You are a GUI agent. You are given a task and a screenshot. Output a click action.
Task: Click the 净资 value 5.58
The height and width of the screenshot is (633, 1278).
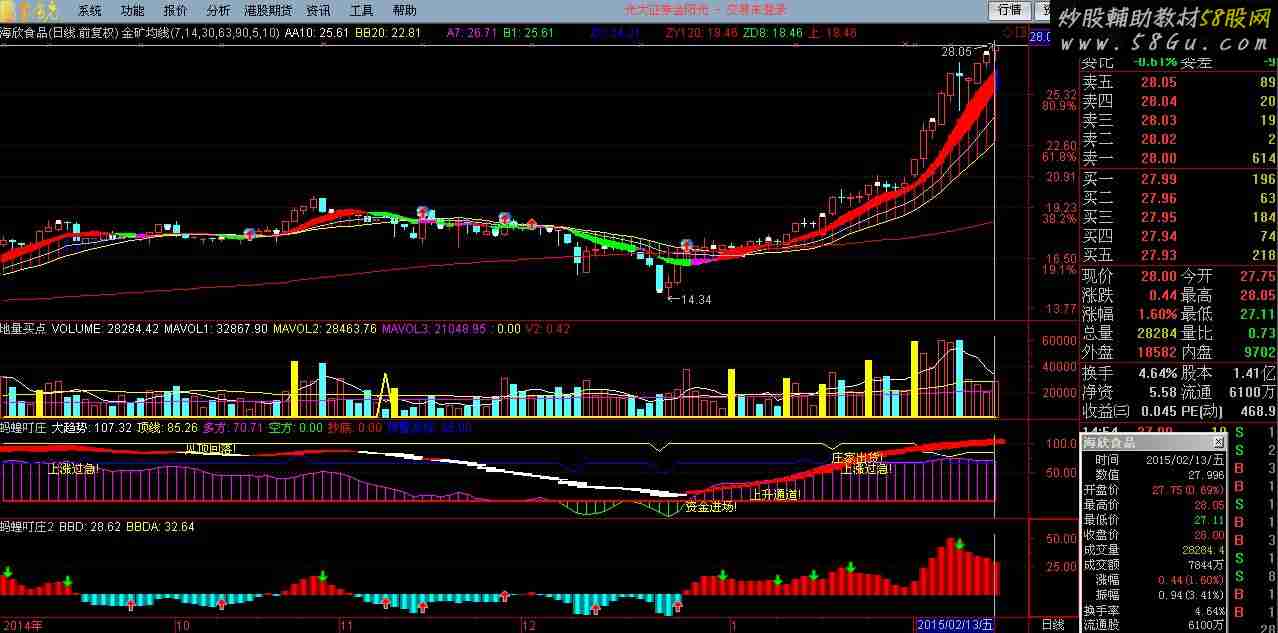click(1163, 392)
